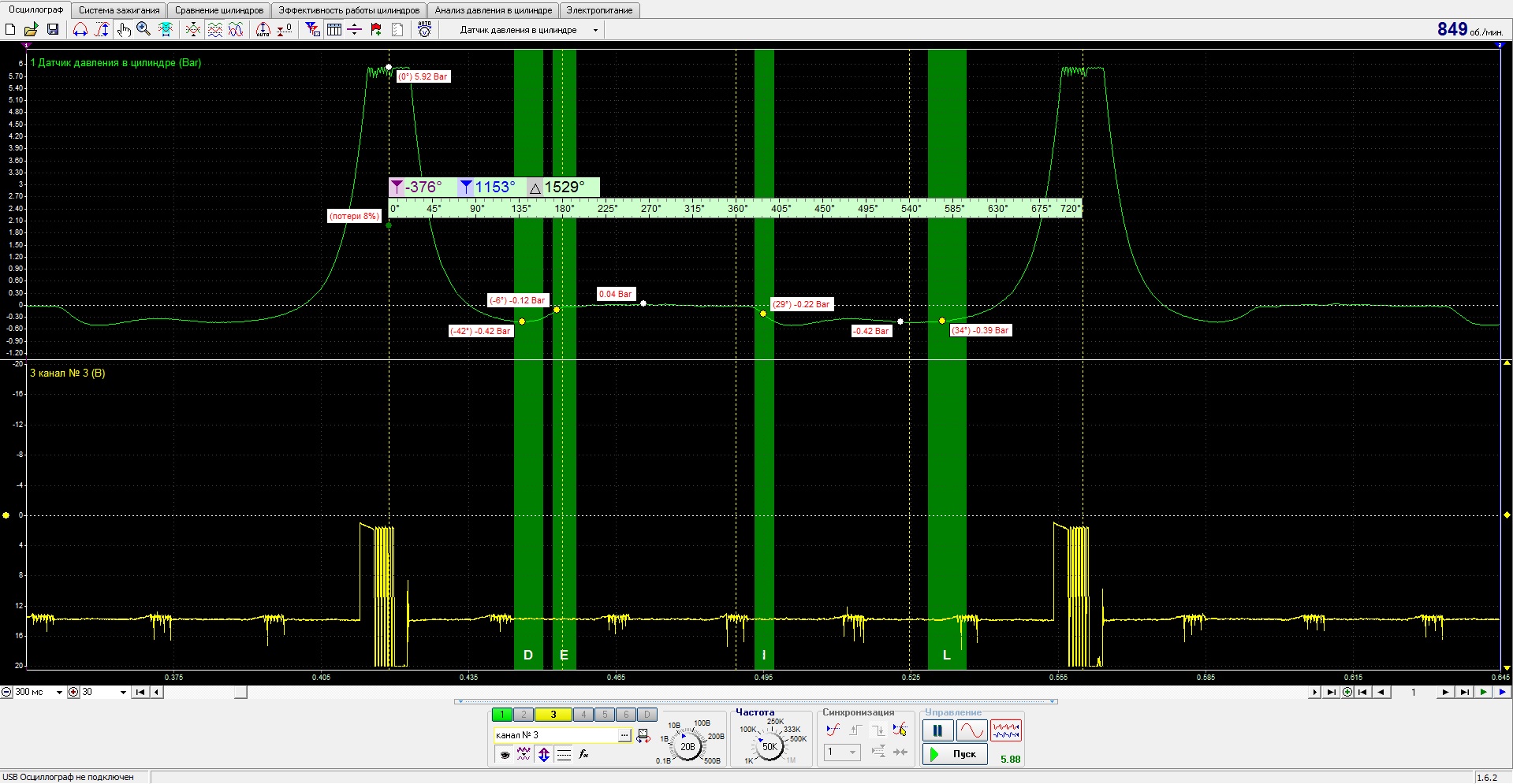Switch to Осциллограф tab
Image resolution: width=1513 pixels, height=784 pixels.
pos(35,10)
